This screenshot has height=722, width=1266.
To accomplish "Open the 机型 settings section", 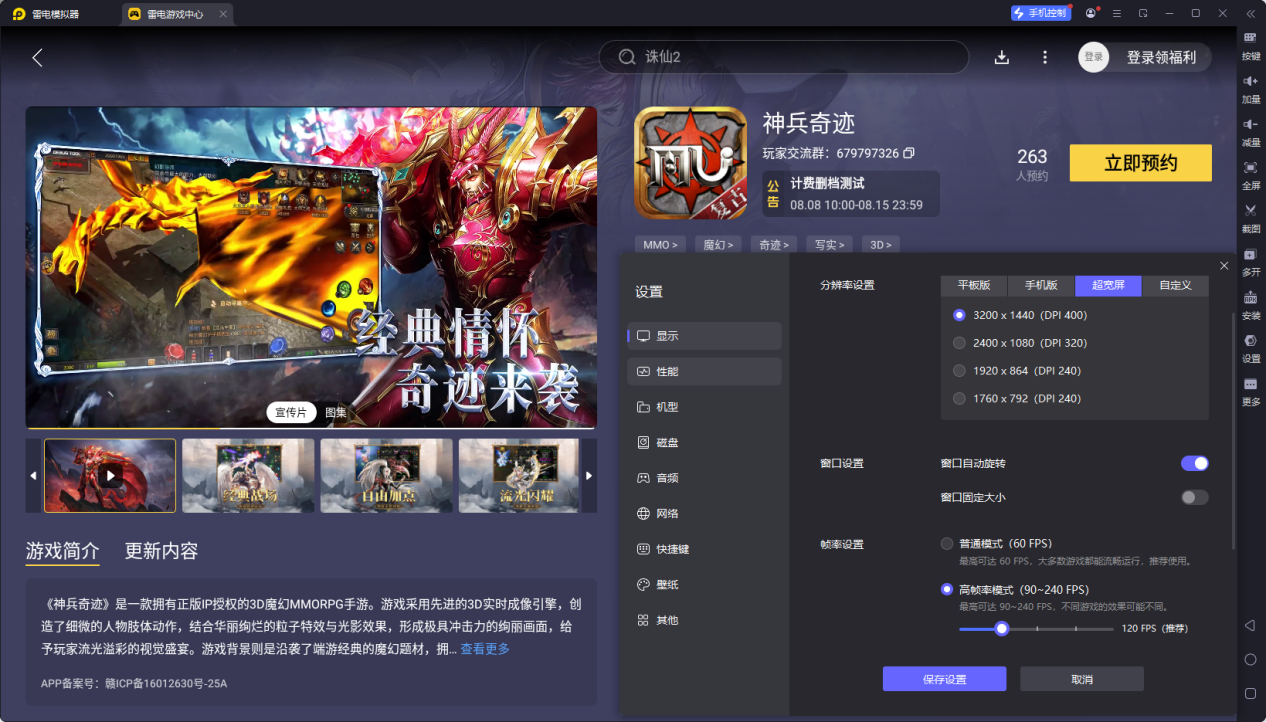I will tap(704, 407).
